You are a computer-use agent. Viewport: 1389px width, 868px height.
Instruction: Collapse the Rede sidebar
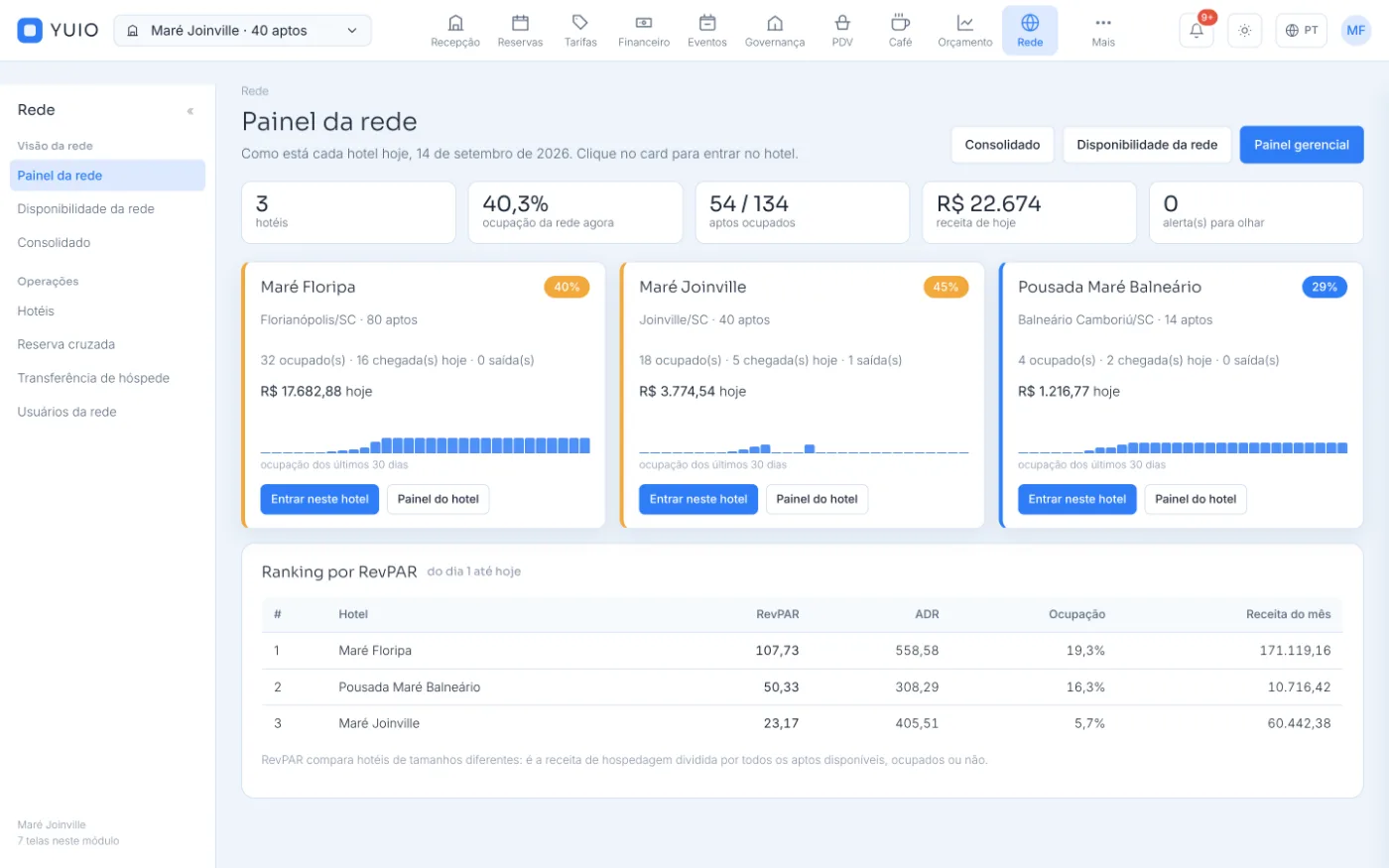pos(190,111)
